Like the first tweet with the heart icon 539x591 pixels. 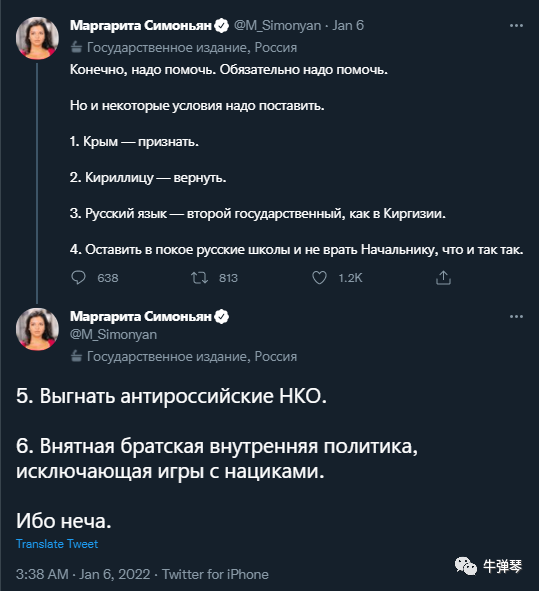pos(319,278)
